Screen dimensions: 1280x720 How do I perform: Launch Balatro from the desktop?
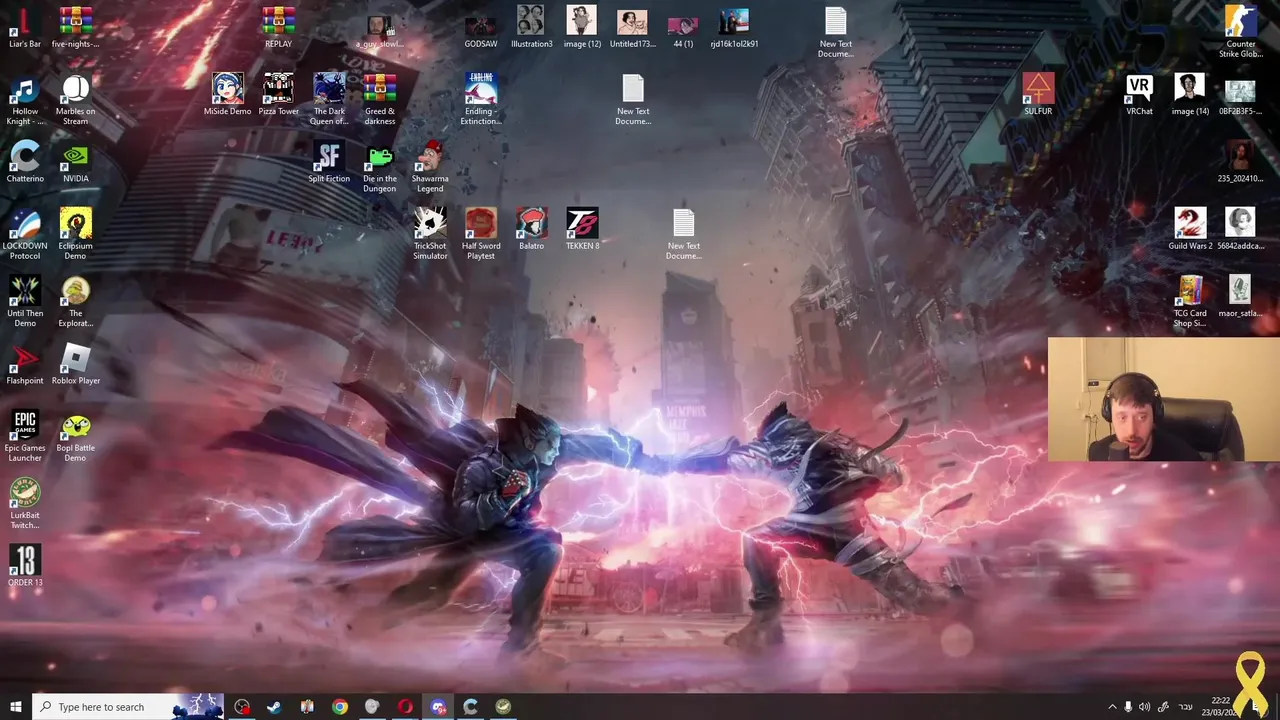pyautogui.click(x=531, y=228)
